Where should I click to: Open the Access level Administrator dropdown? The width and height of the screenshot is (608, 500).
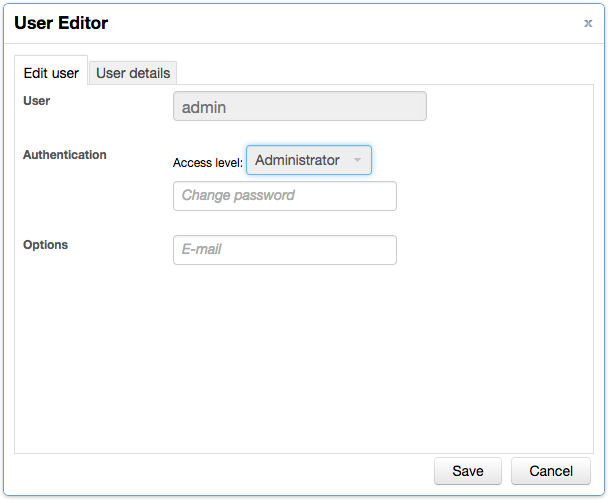(x=298, y=160)
